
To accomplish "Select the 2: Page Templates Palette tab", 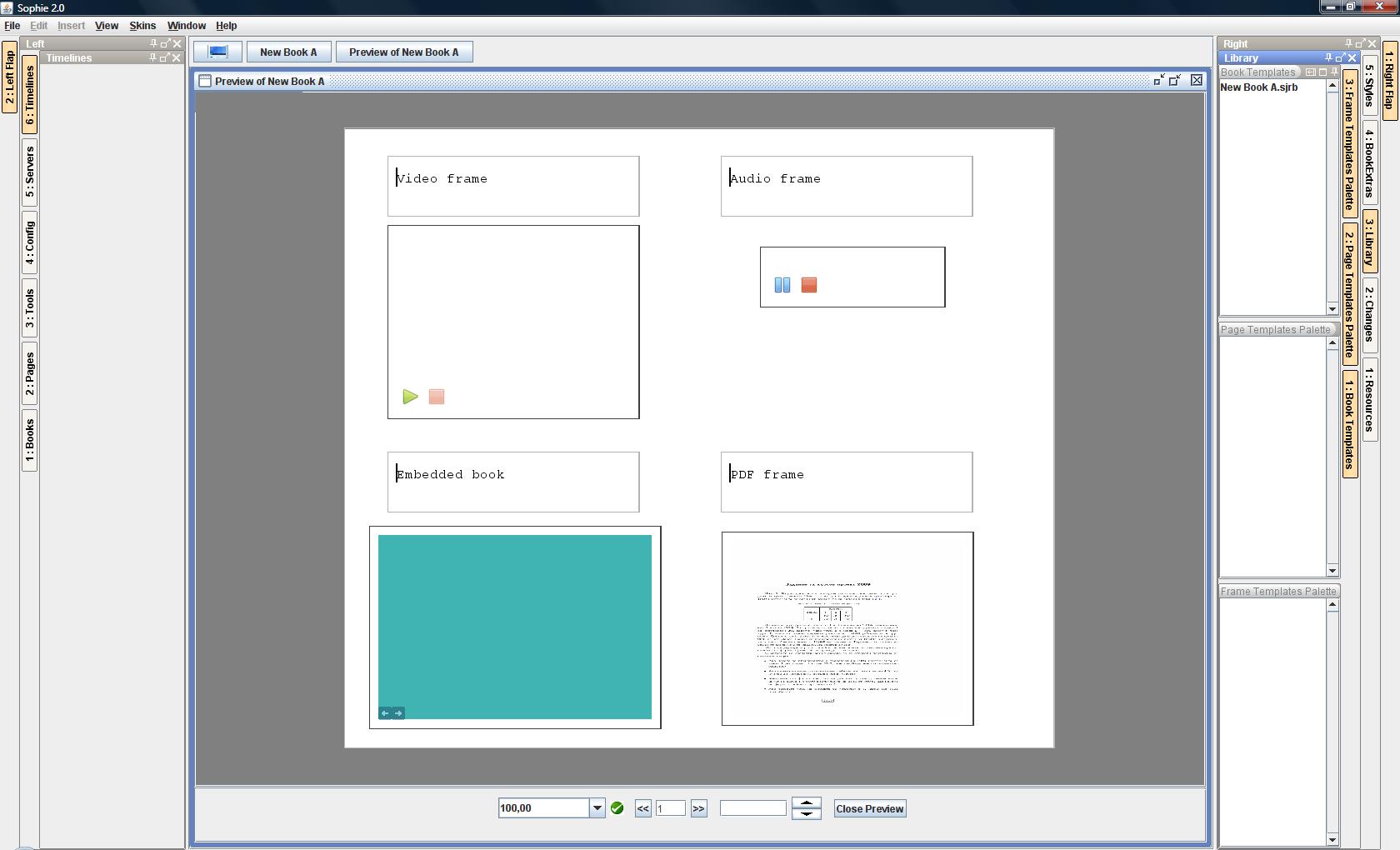I will point(1349,295).
